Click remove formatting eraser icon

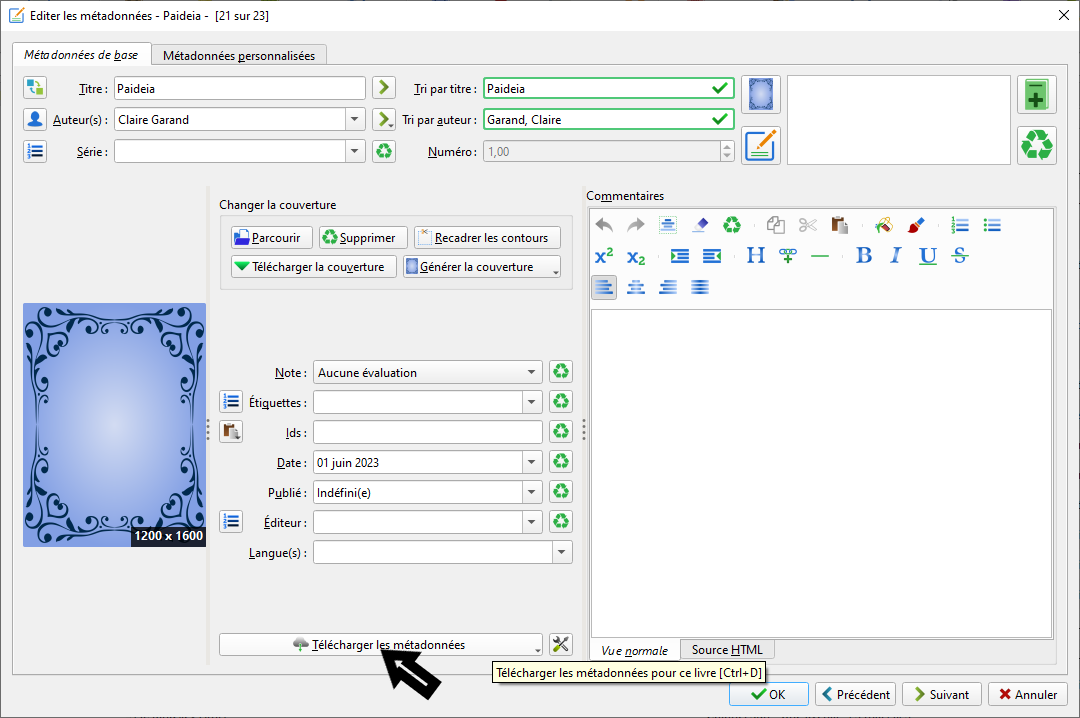tap(700, 225)
